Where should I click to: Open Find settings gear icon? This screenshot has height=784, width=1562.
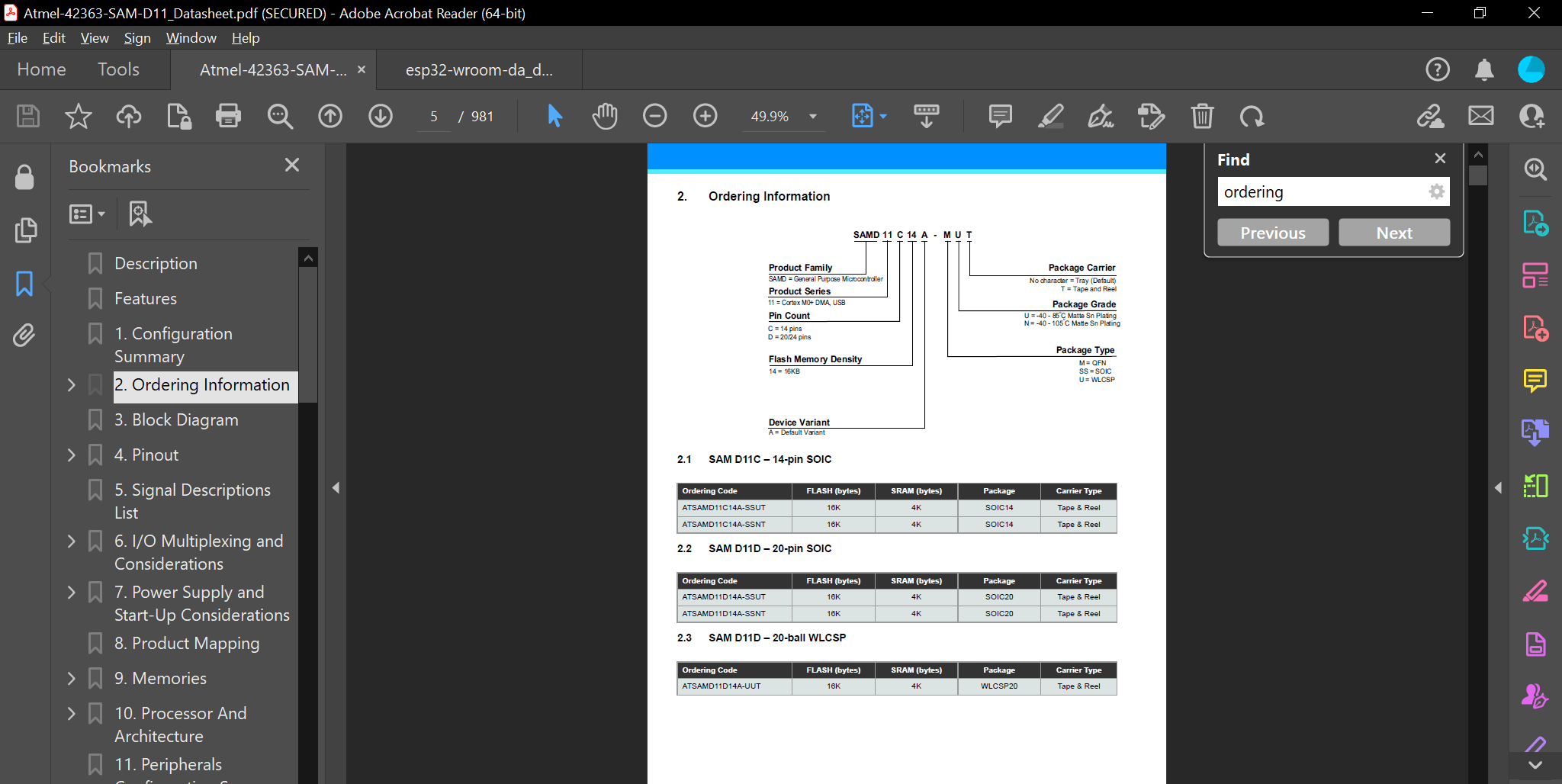pyautogui.click(x=1436, y=191)
